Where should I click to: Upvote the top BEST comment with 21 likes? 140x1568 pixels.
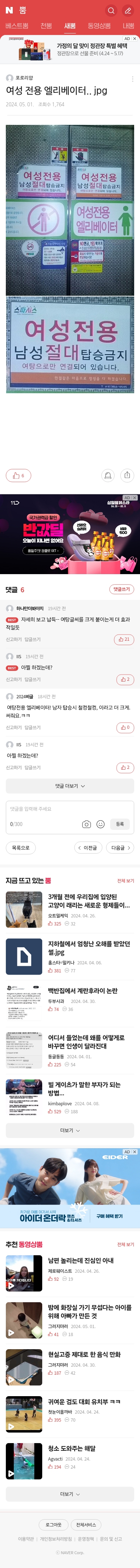pos(124,639)
